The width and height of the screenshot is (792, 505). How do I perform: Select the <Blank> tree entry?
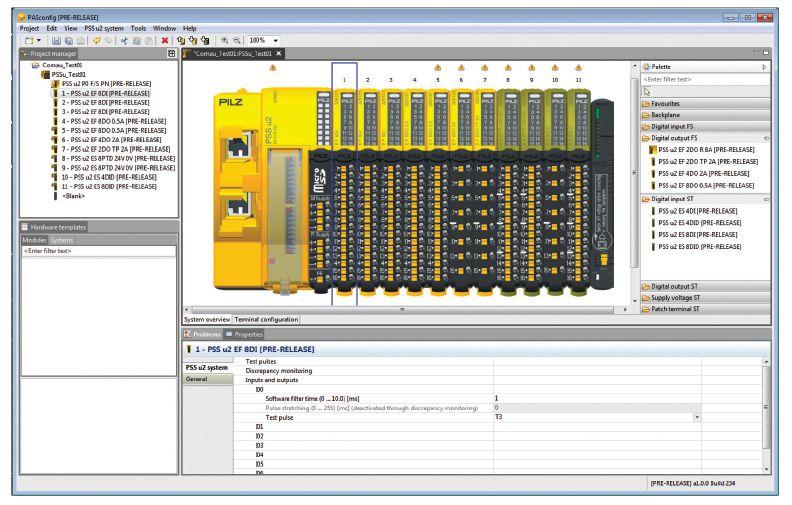coord(73,196)
